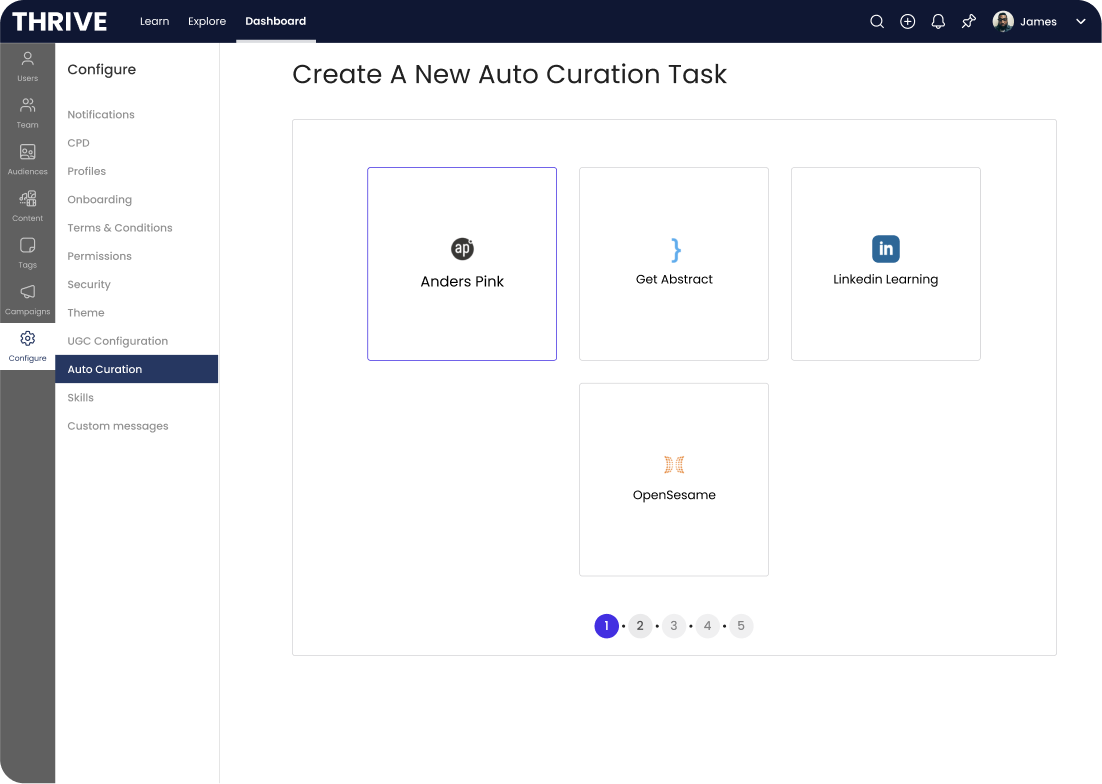Click Create A New Auto Curation Task heading

click(x=510, y=74)
